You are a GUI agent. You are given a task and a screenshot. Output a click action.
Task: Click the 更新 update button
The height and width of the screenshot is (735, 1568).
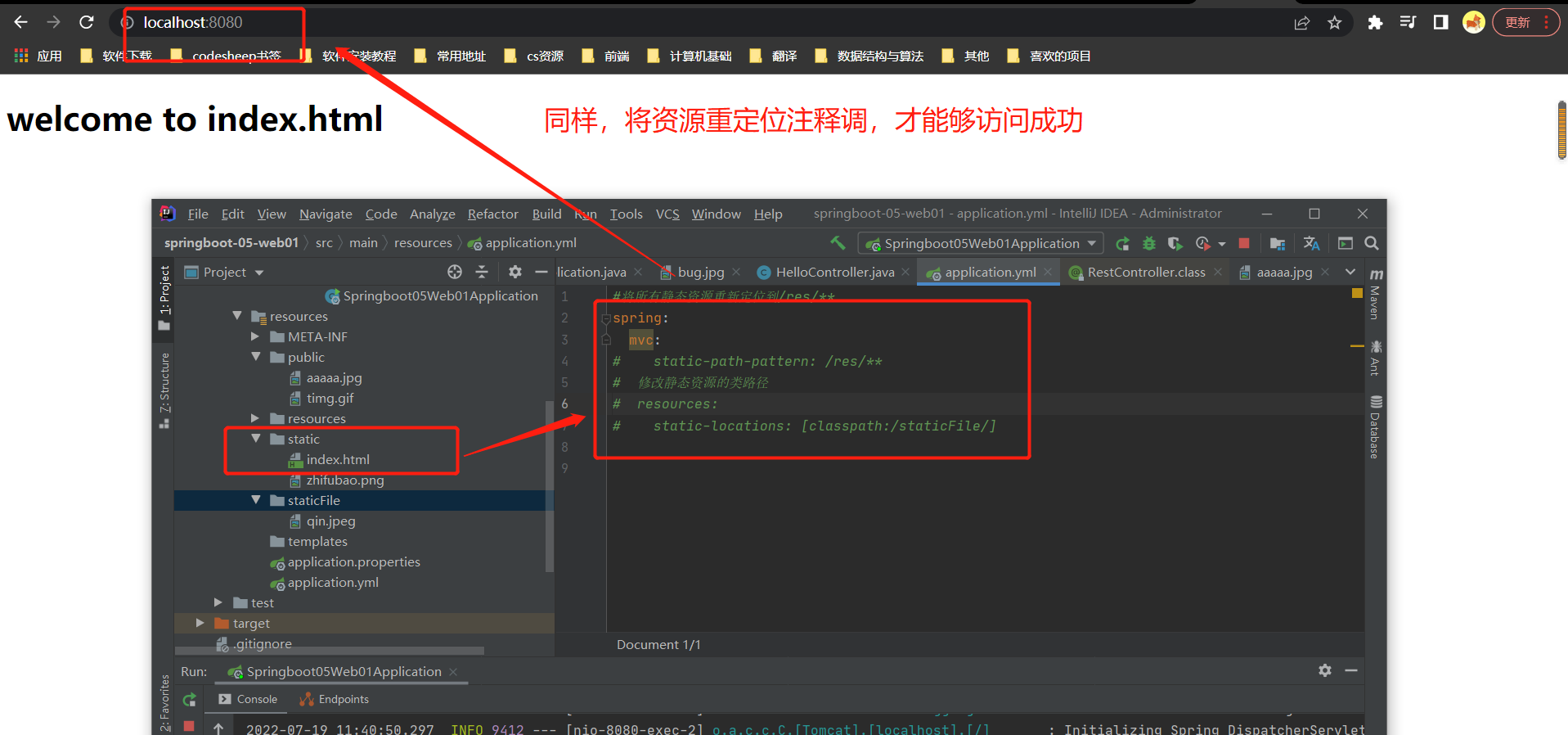point(1526,22)
